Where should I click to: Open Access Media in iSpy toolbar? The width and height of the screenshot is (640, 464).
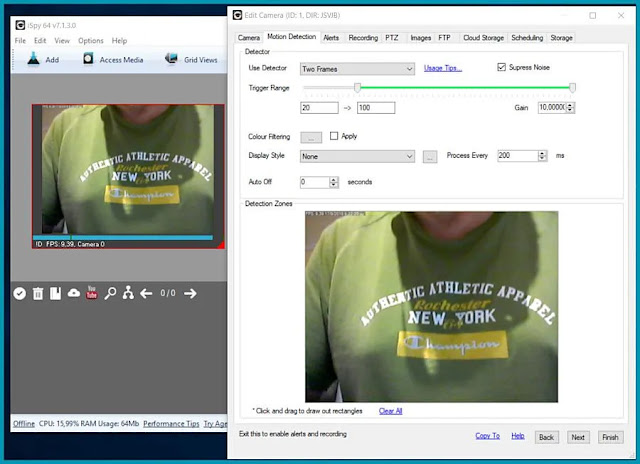click(113, 60)
